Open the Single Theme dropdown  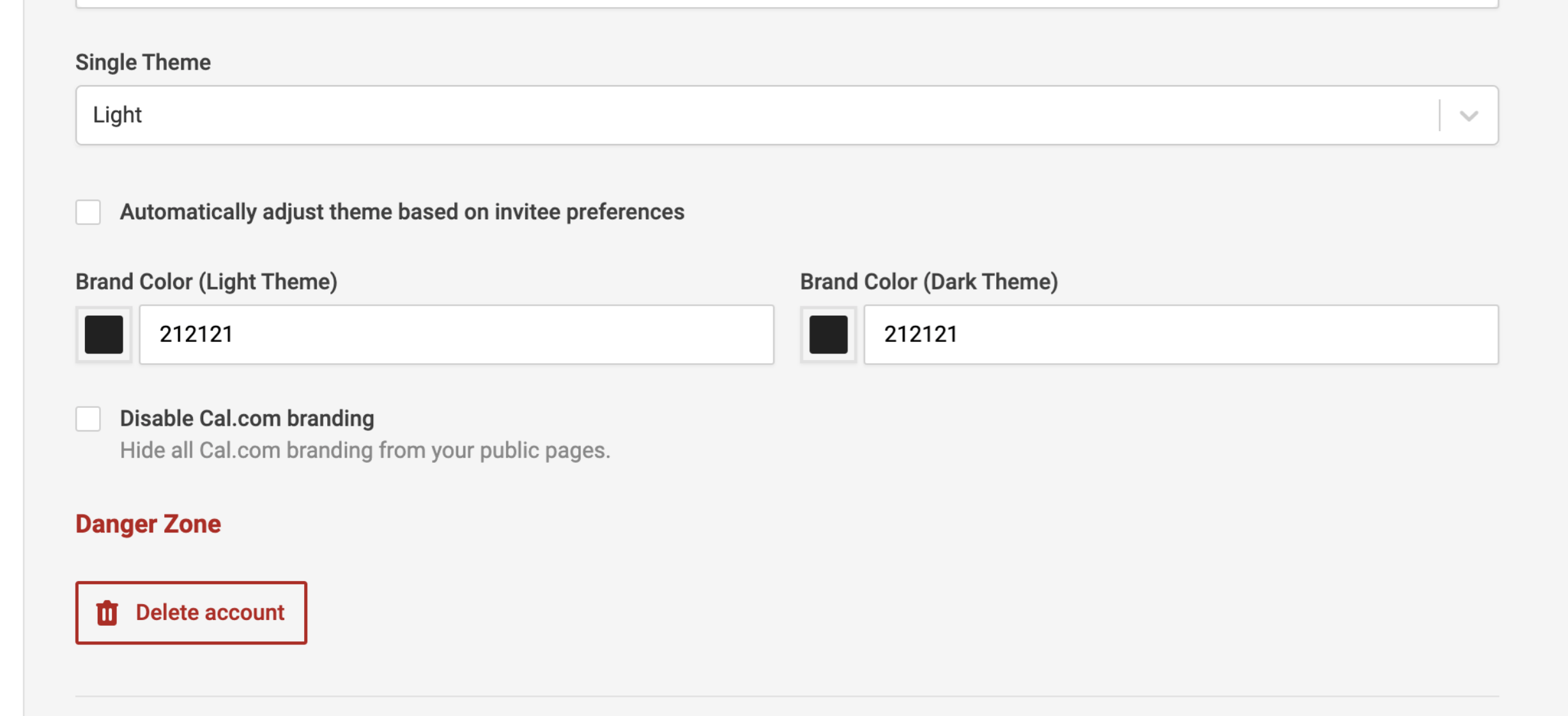coord(767,115)
